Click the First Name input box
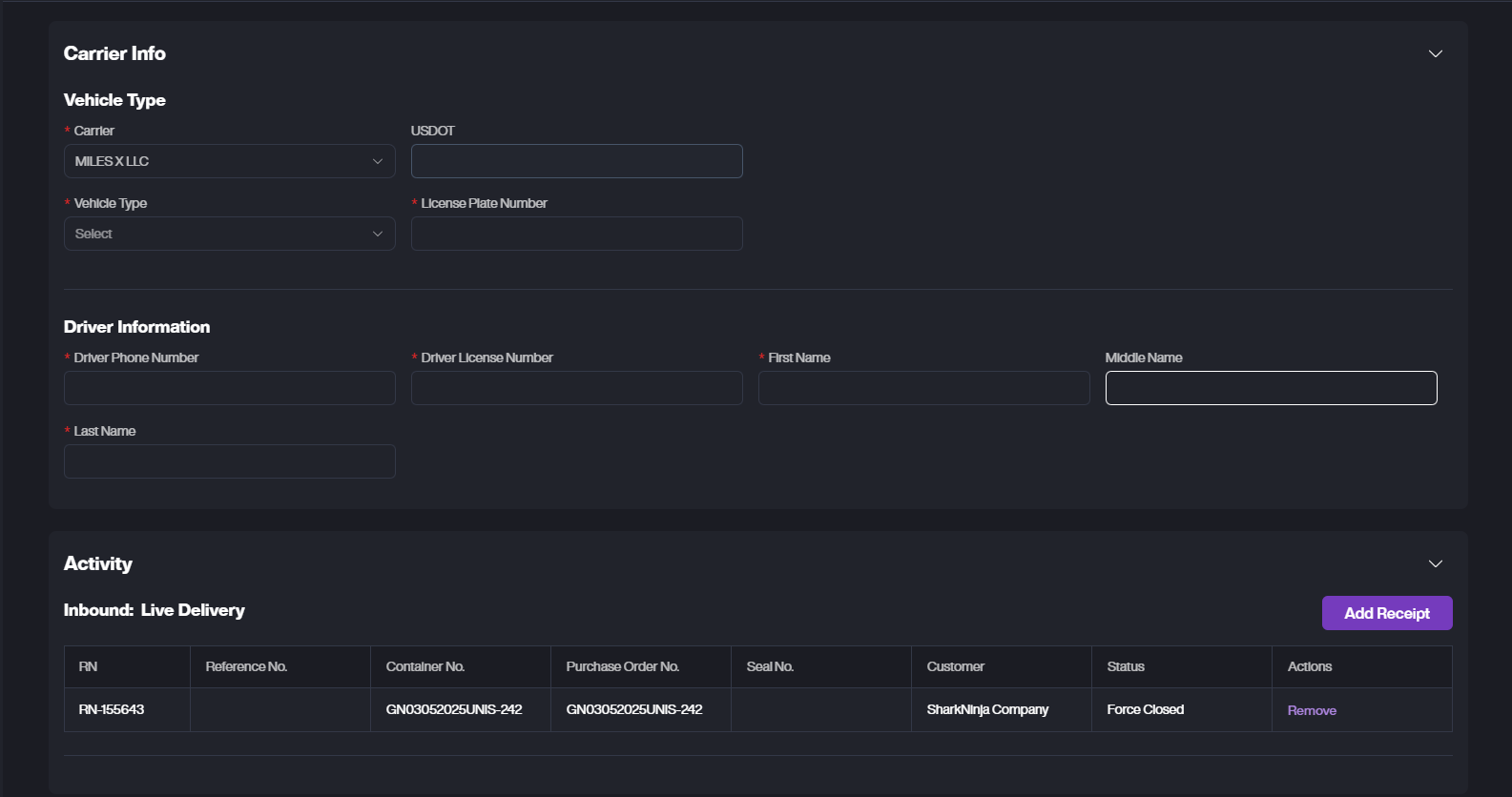The image size is (1512, 797). (923, 388)
